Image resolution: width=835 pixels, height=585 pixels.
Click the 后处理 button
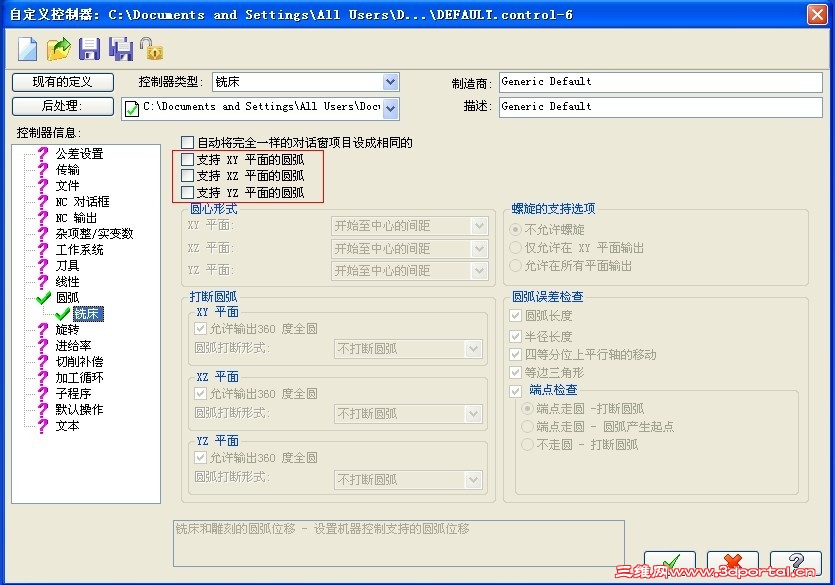click(63, 106)
